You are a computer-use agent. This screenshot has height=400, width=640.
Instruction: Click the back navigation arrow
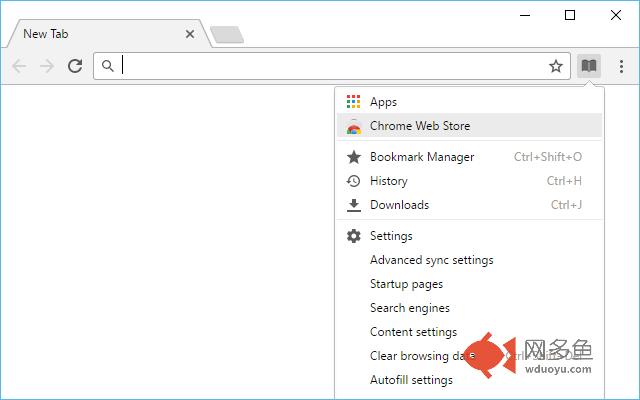coord(19,66)
